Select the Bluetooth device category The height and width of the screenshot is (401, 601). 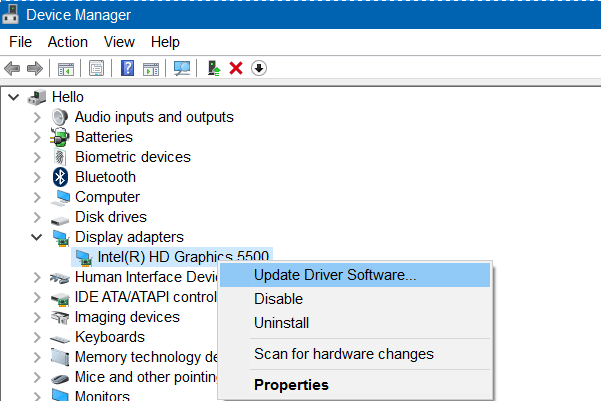(x=105, y=177)
